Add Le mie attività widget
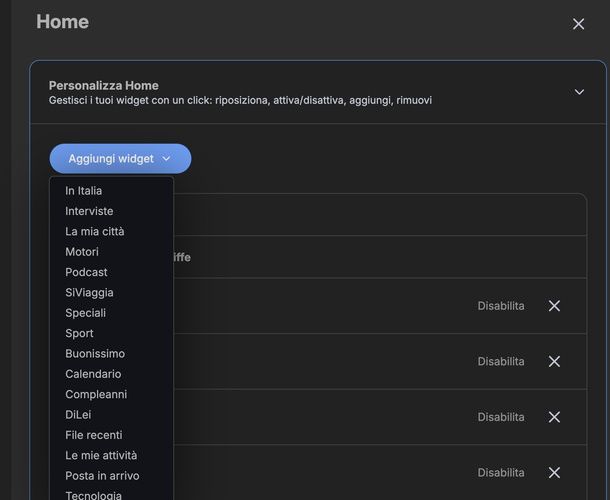The width and height of the screenshot is (610, 500). [101, 456]
